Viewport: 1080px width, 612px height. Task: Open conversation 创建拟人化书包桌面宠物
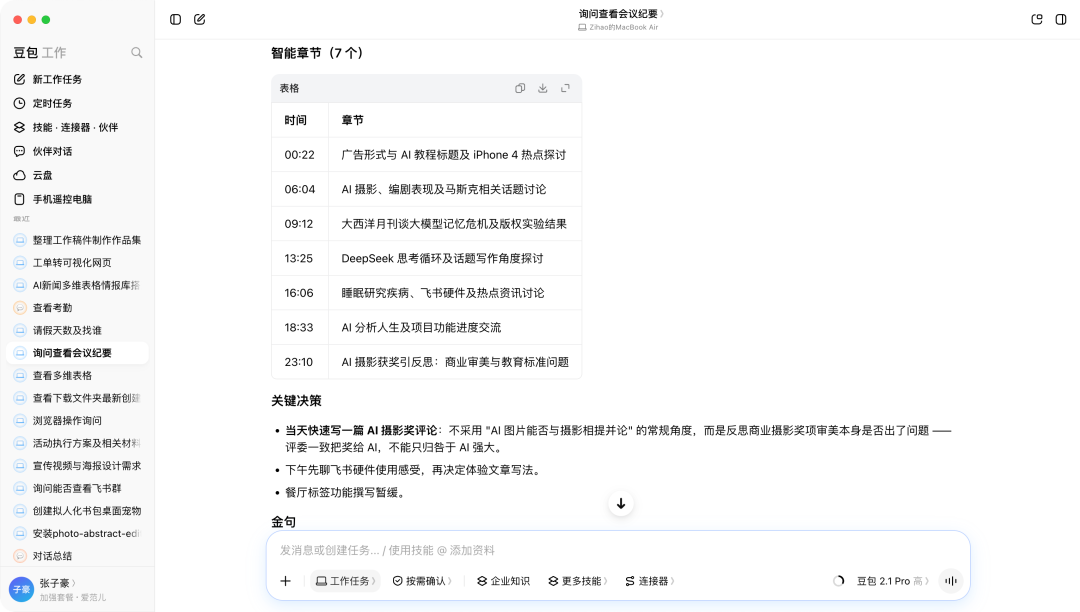point(77,511)
